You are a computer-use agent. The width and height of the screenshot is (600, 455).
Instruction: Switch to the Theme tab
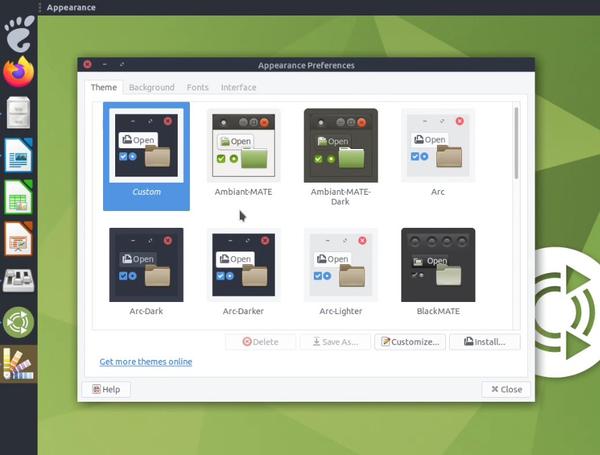click(104, 87)
